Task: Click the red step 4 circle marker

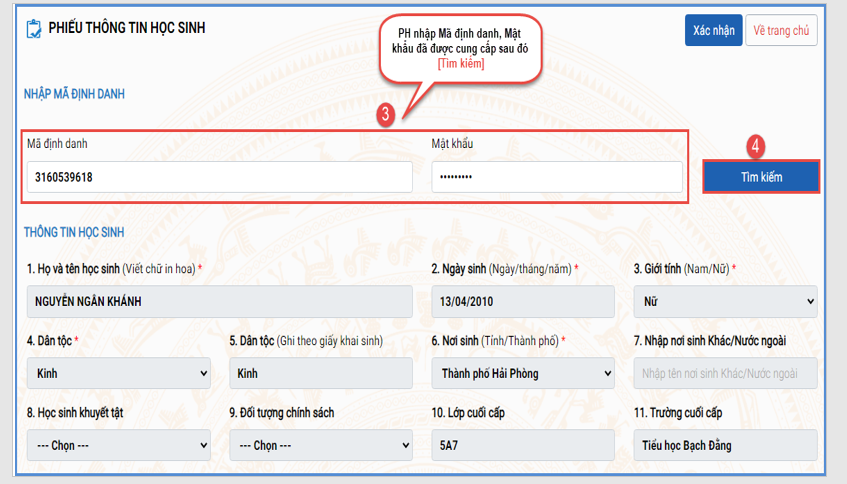Action: click(757, 145)
